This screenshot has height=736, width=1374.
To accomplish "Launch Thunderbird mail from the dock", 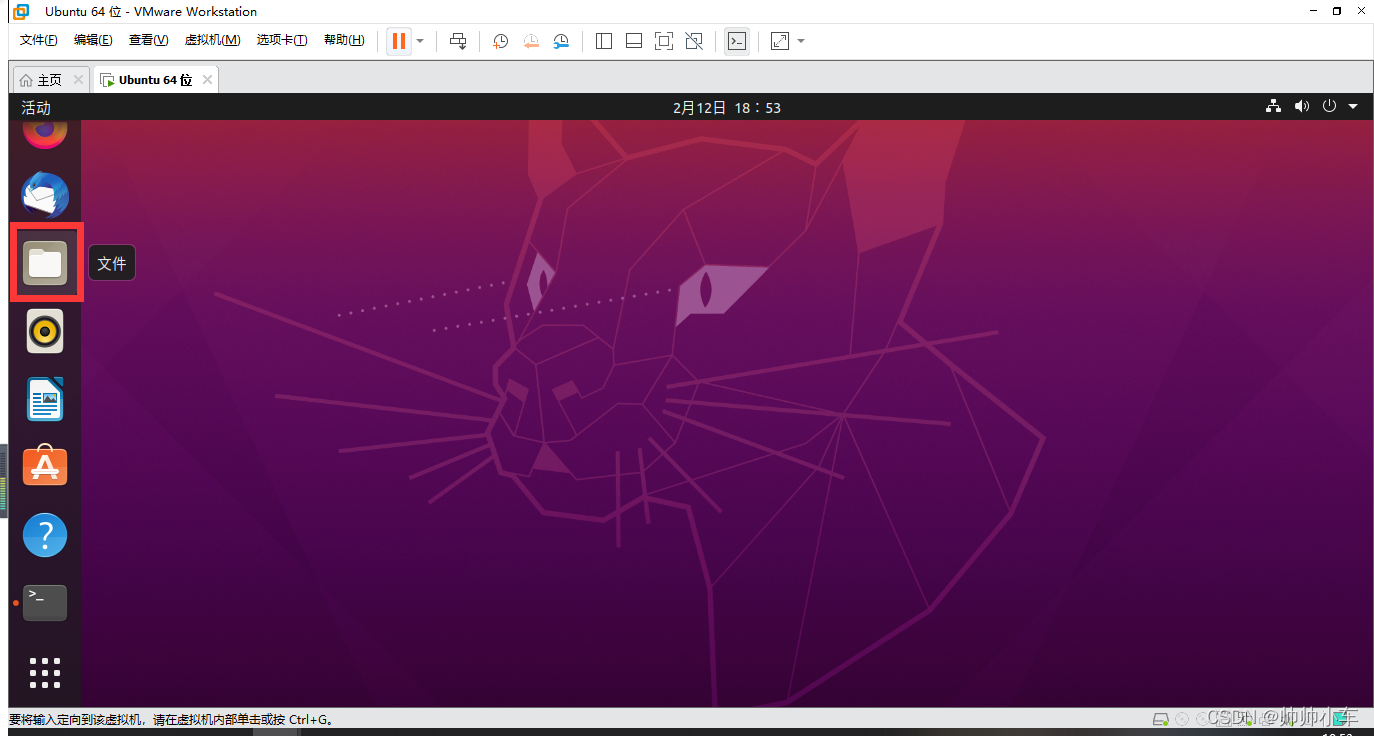I will pos(45,196).
